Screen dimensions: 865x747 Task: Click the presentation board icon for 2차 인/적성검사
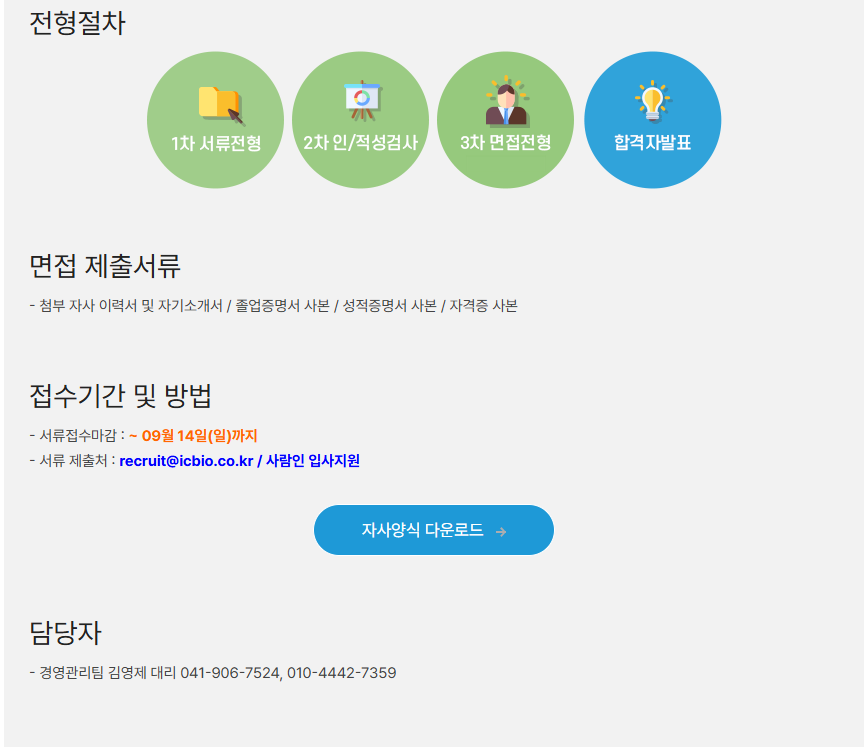pos(362,100)
